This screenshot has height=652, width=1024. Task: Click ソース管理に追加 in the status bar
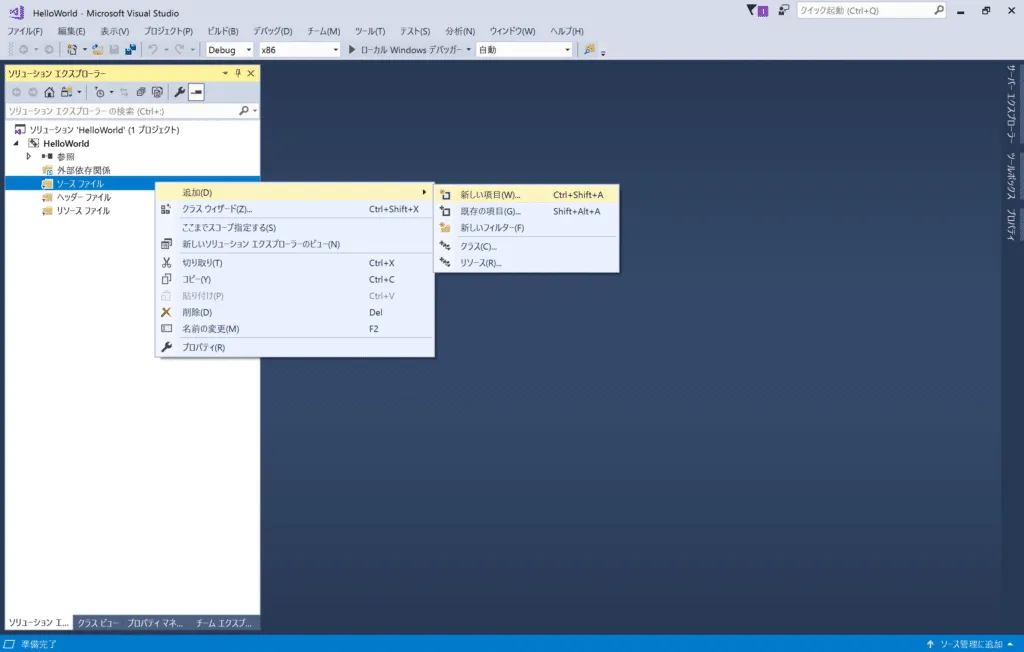[970, 644]
